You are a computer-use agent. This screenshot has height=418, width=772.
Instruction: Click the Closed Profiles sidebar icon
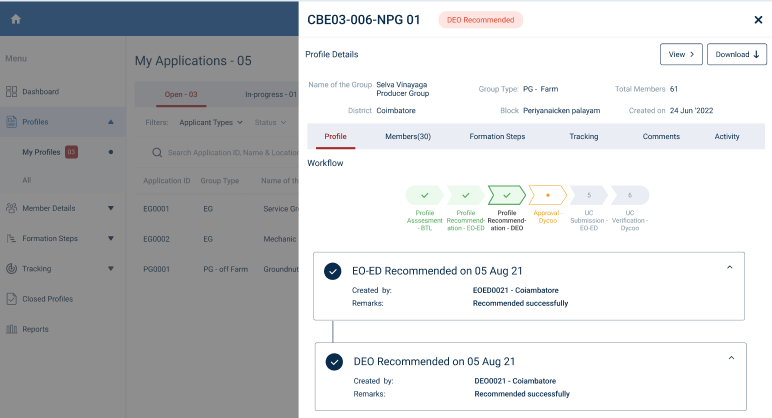pos(12,299)
